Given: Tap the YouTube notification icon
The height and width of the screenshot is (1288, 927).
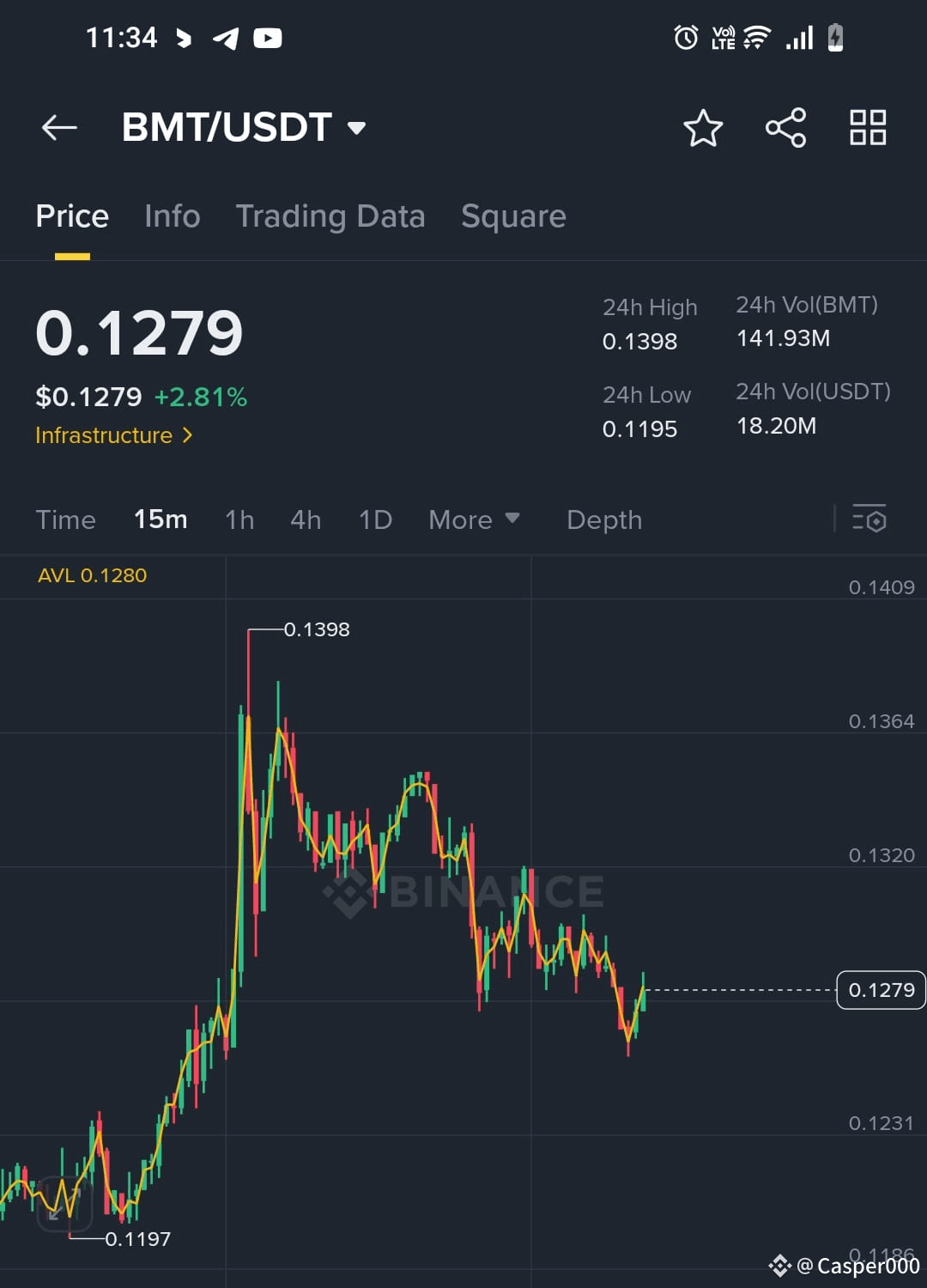Looking at the screenshot, I should (x=268, y=38).
